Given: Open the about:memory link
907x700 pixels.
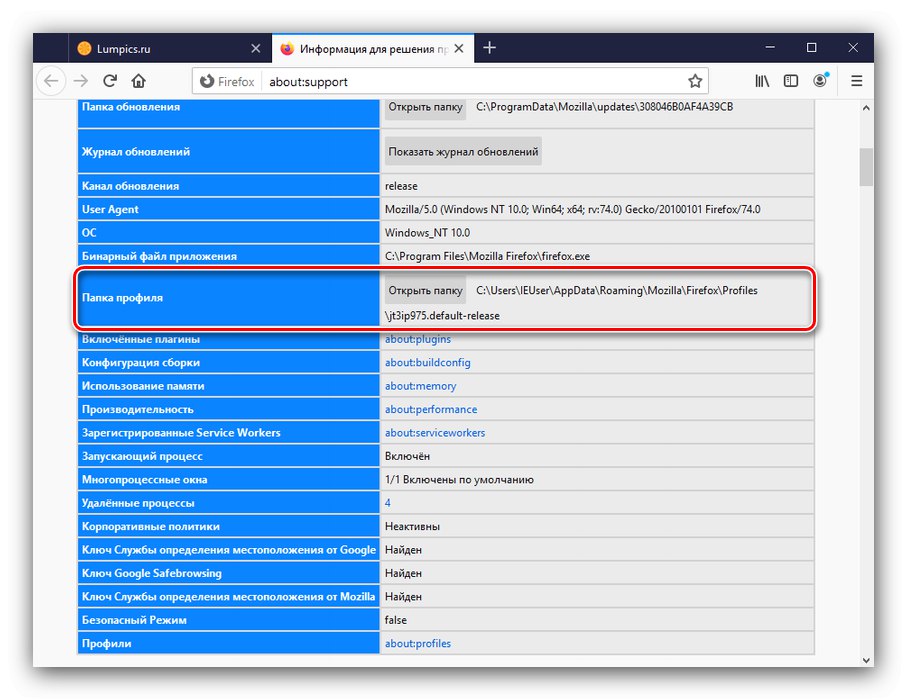Looking at the screenshot, I should 421,386.
